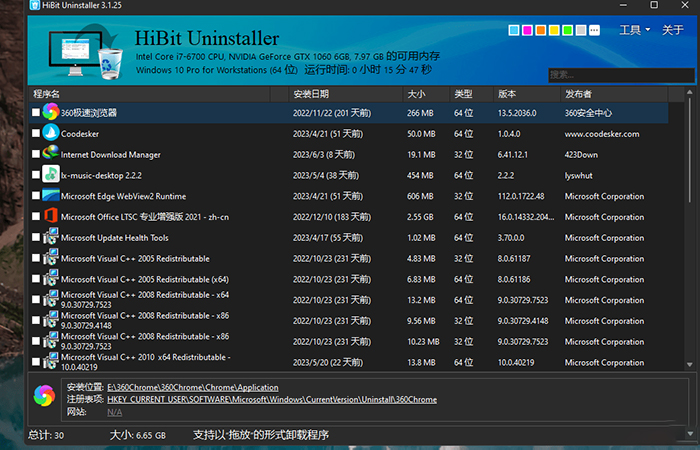This screenshot has width=700, height=450.
Task: Select the 2.55 GB size cell
Action: 421,217
